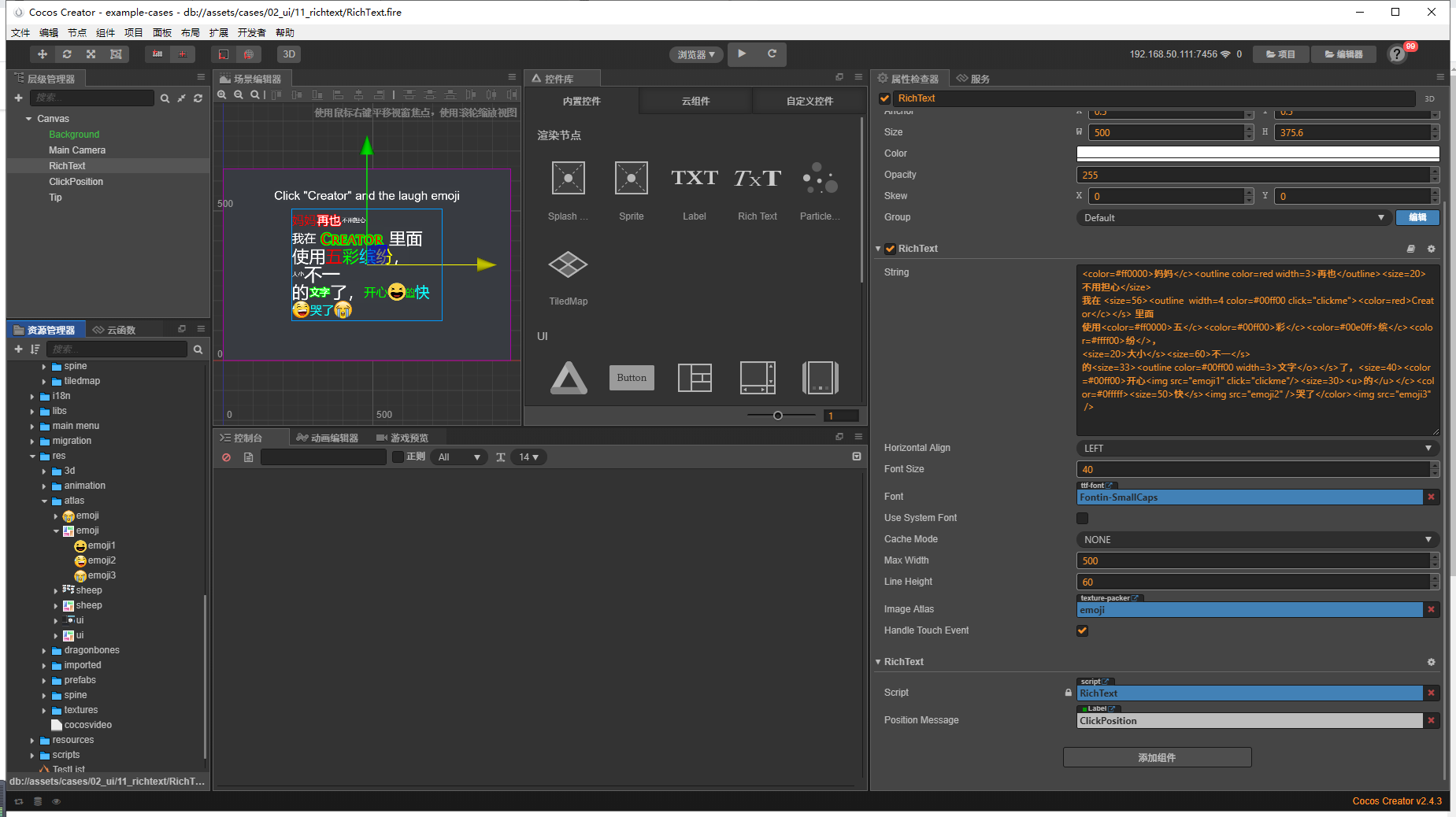This screenshot has width=1456, height=817.
Task: Open the 编辑器 folder button
Action: click(x=1343, y=54)
